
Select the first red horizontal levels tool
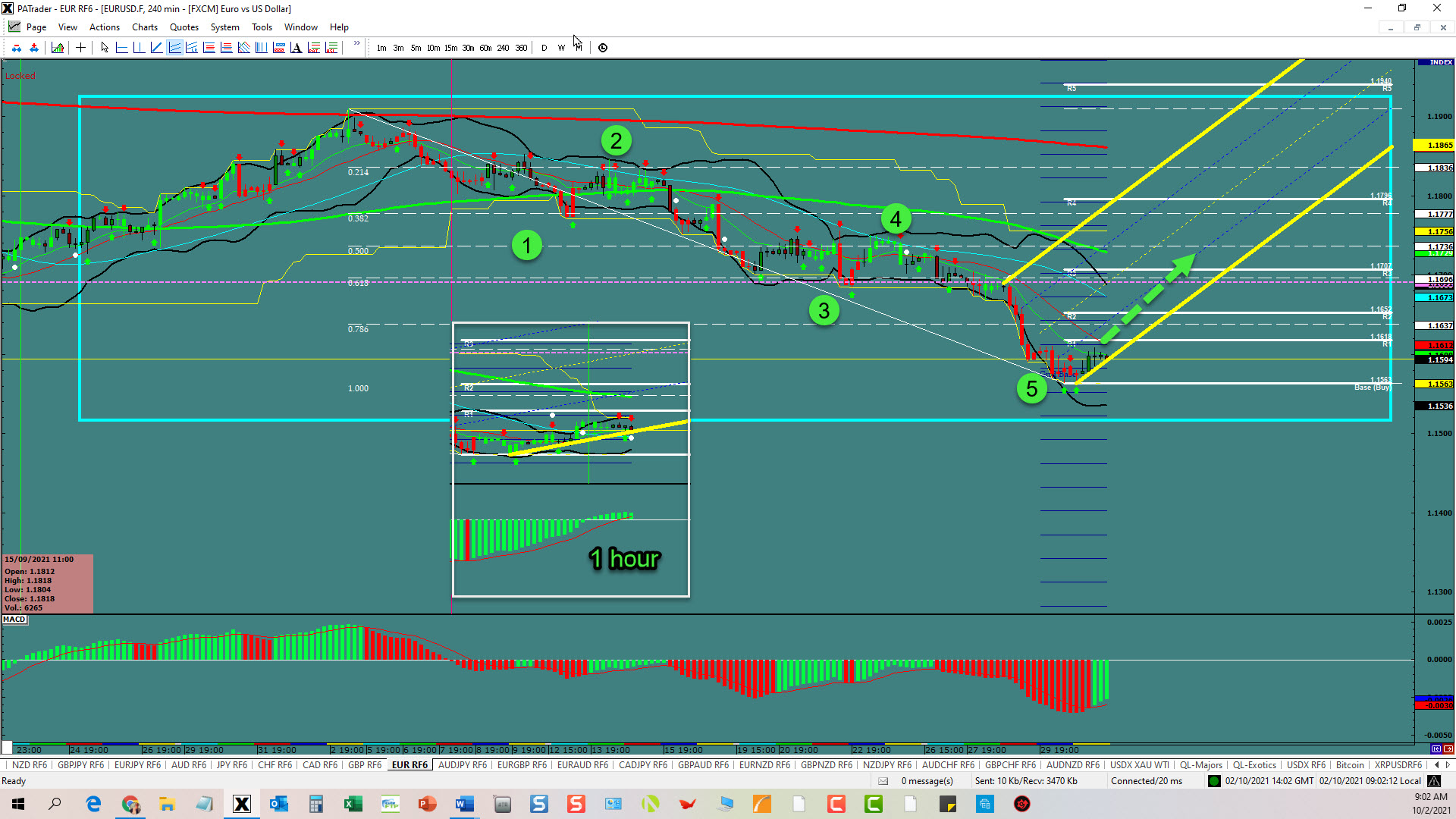click(209, 48)
